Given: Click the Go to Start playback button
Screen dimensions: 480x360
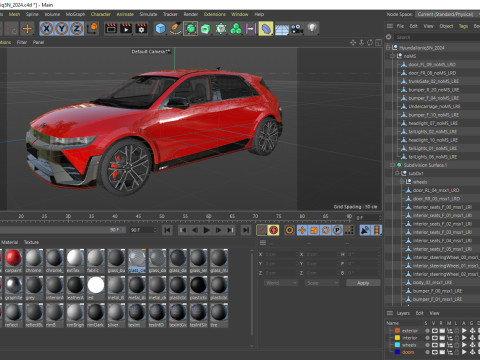Looking at the screenshot, I should click(167, 230).
